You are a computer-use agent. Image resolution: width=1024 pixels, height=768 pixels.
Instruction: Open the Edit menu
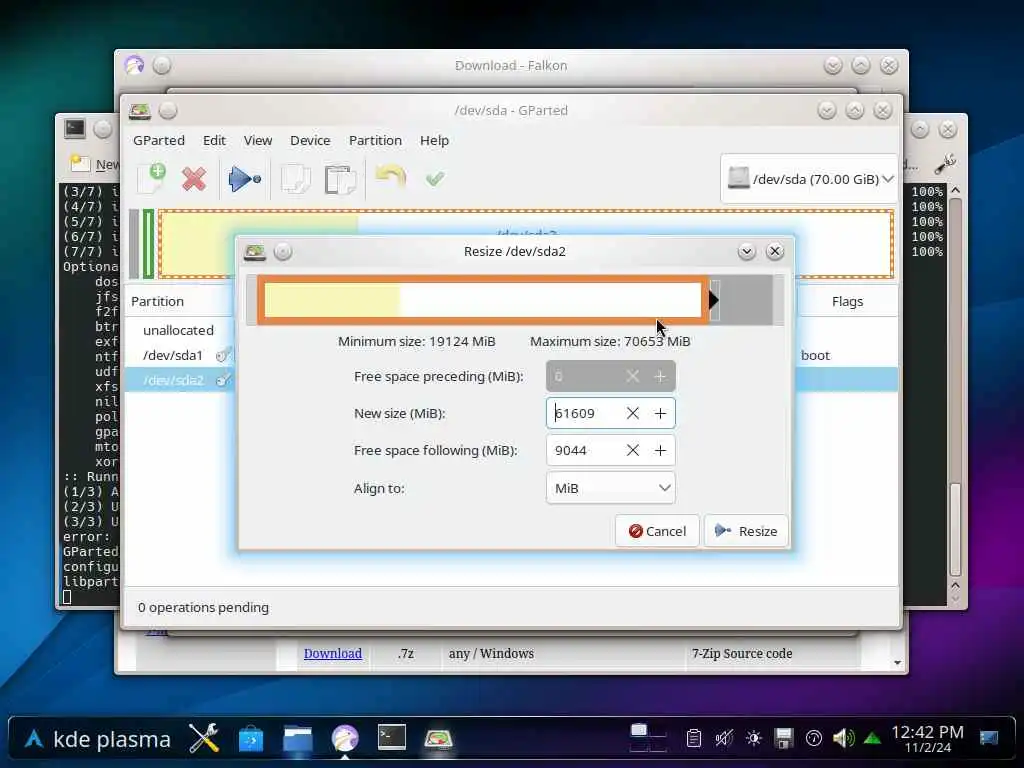[x=214, y=140]
